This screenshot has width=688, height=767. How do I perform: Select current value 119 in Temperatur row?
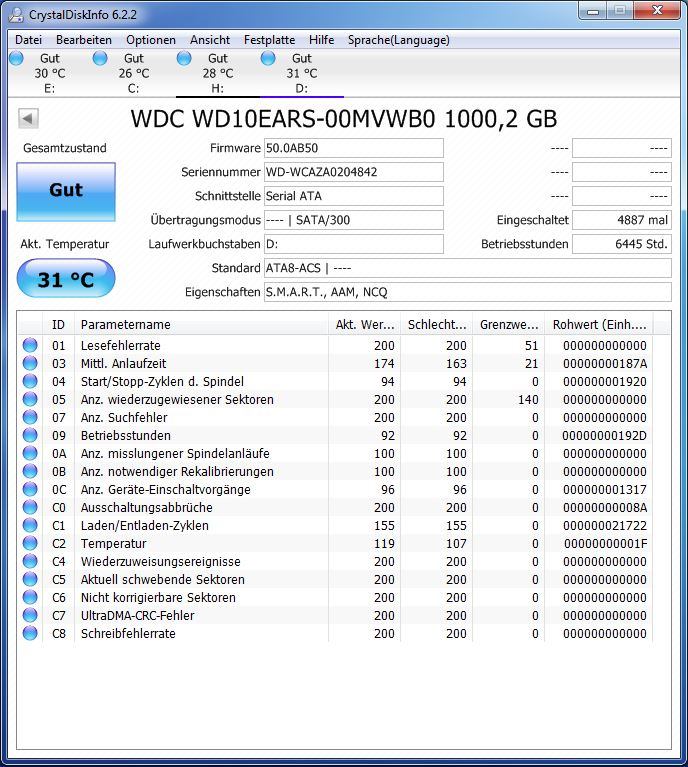tap(384, 543)
